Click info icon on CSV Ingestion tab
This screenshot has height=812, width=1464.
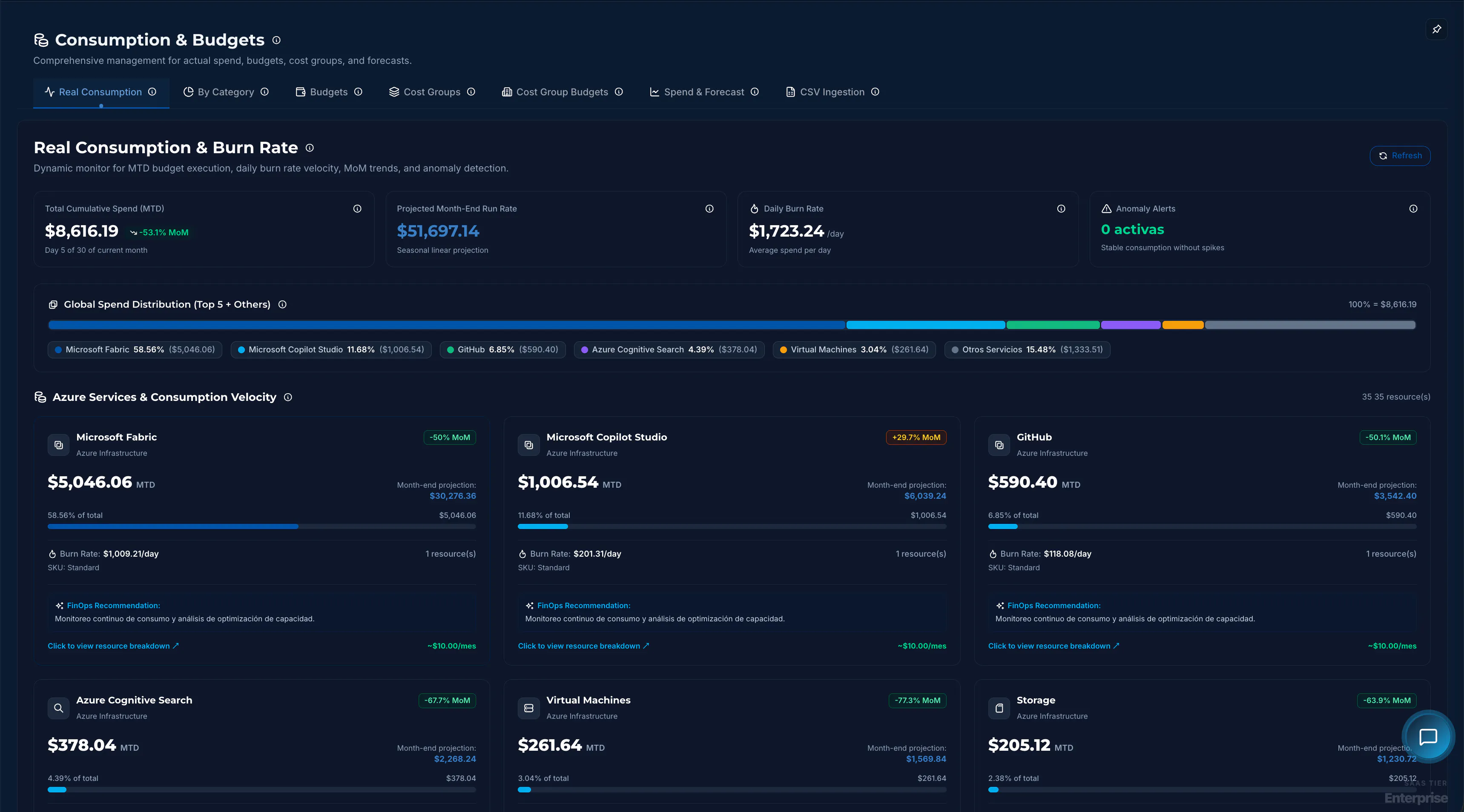pos(875,91)
